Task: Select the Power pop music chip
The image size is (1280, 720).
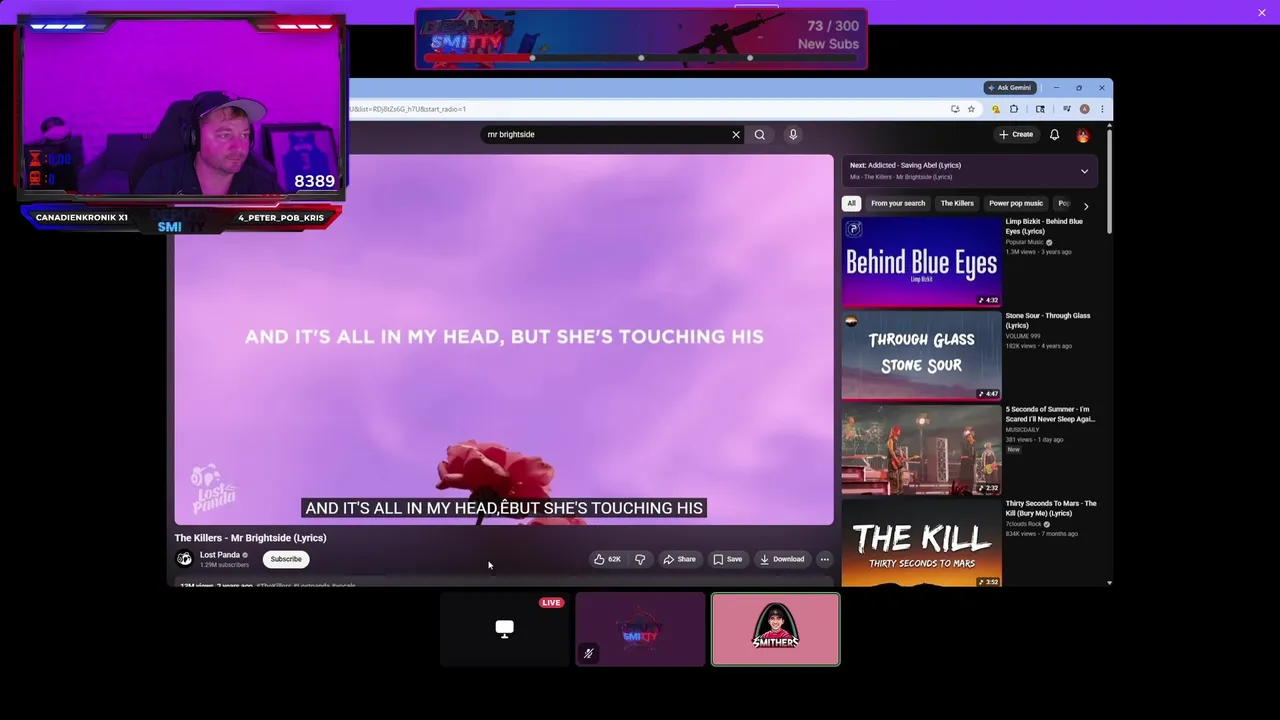Action: coord(1016,203)
